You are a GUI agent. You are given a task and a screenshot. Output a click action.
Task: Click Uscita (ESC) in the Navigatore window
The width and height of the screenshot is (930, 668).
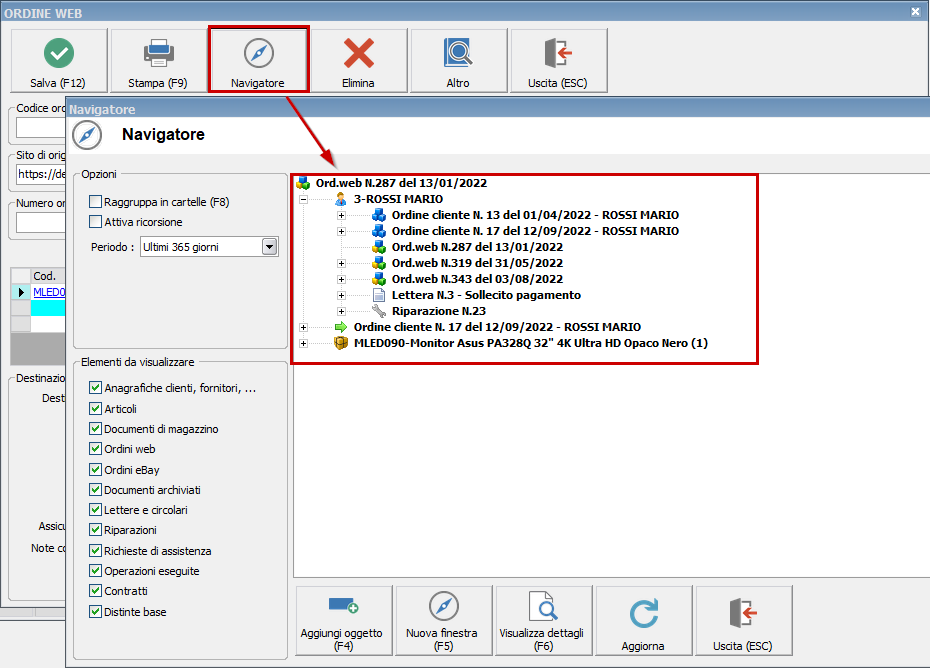click(x=744, y=621)
